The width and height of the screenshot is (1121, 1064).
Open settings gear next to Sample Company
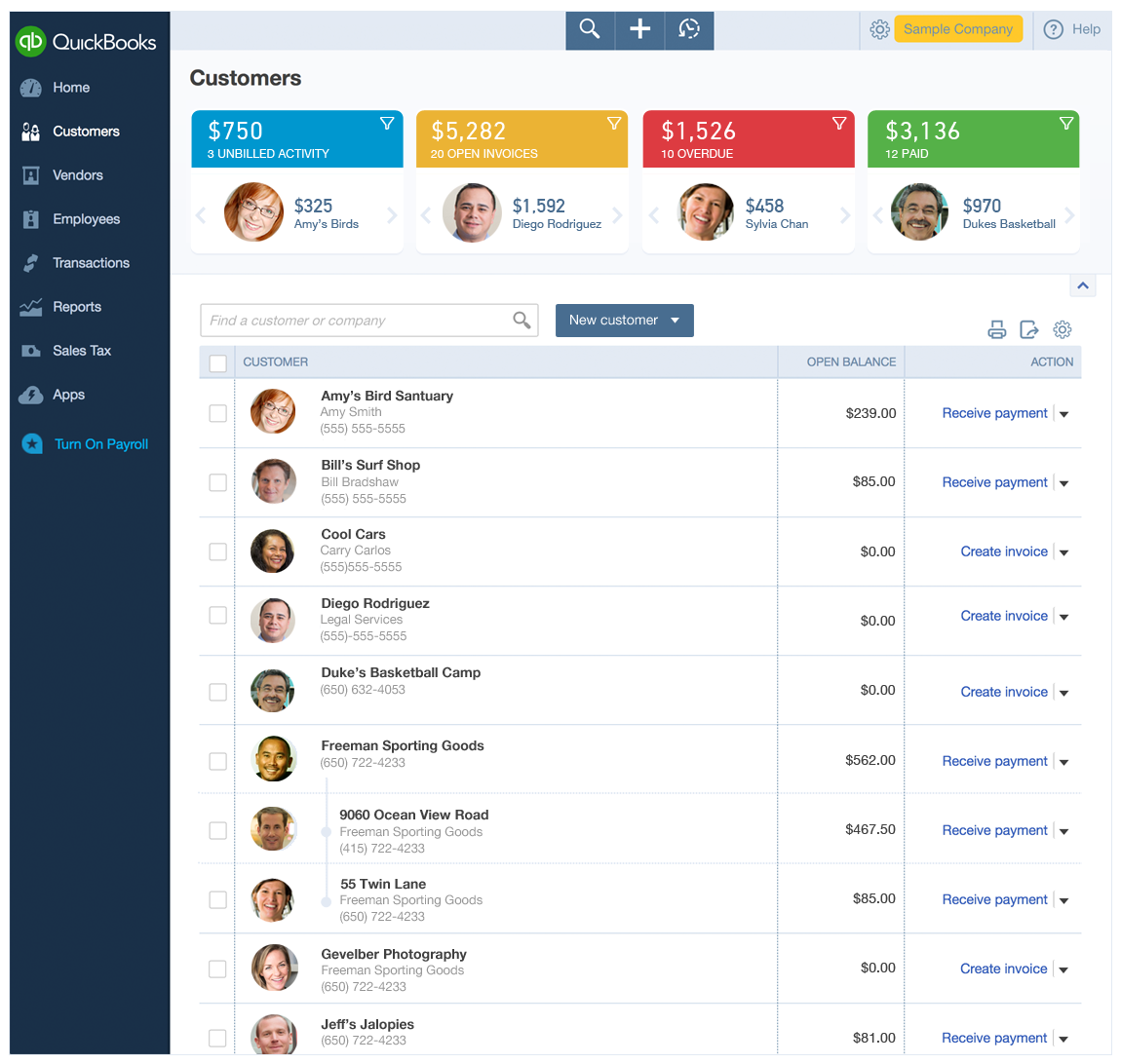pos(879,29)
